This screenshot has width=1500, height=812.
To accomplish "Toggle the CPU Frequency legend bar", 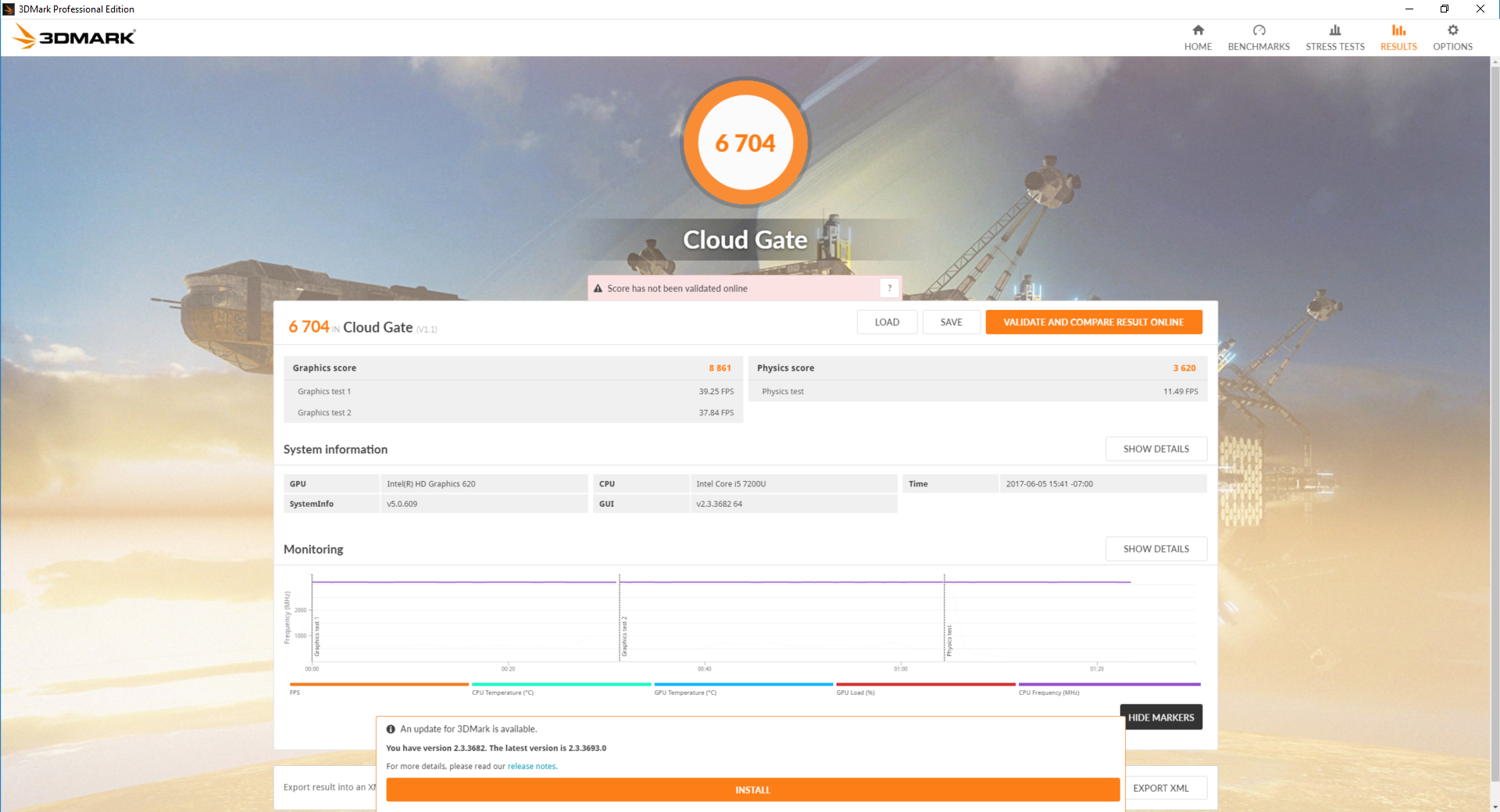I will 1109,685.
